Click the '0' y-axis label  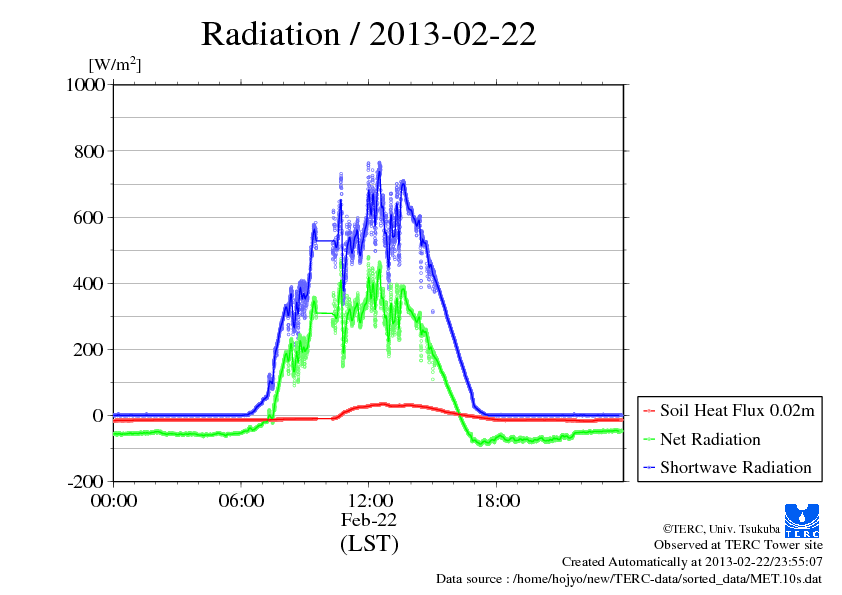(98, 416)
